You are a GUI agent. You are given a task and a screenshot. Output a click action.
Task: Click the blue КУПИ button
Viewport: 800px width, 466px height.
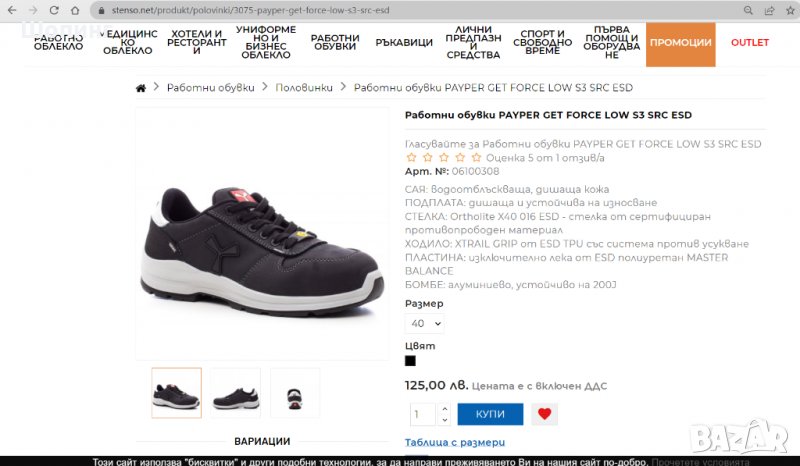pyautogui.click(x=490, y=414)
